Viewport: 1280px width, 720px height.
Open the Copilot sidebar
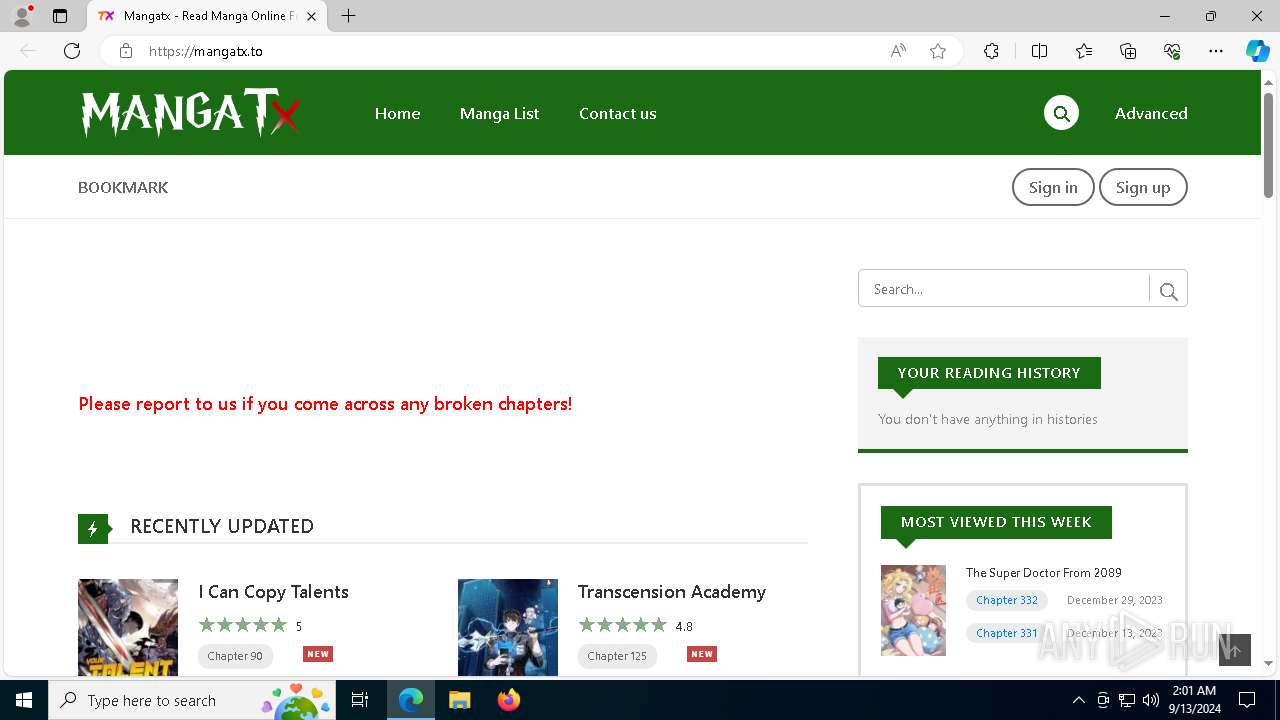1258,51
